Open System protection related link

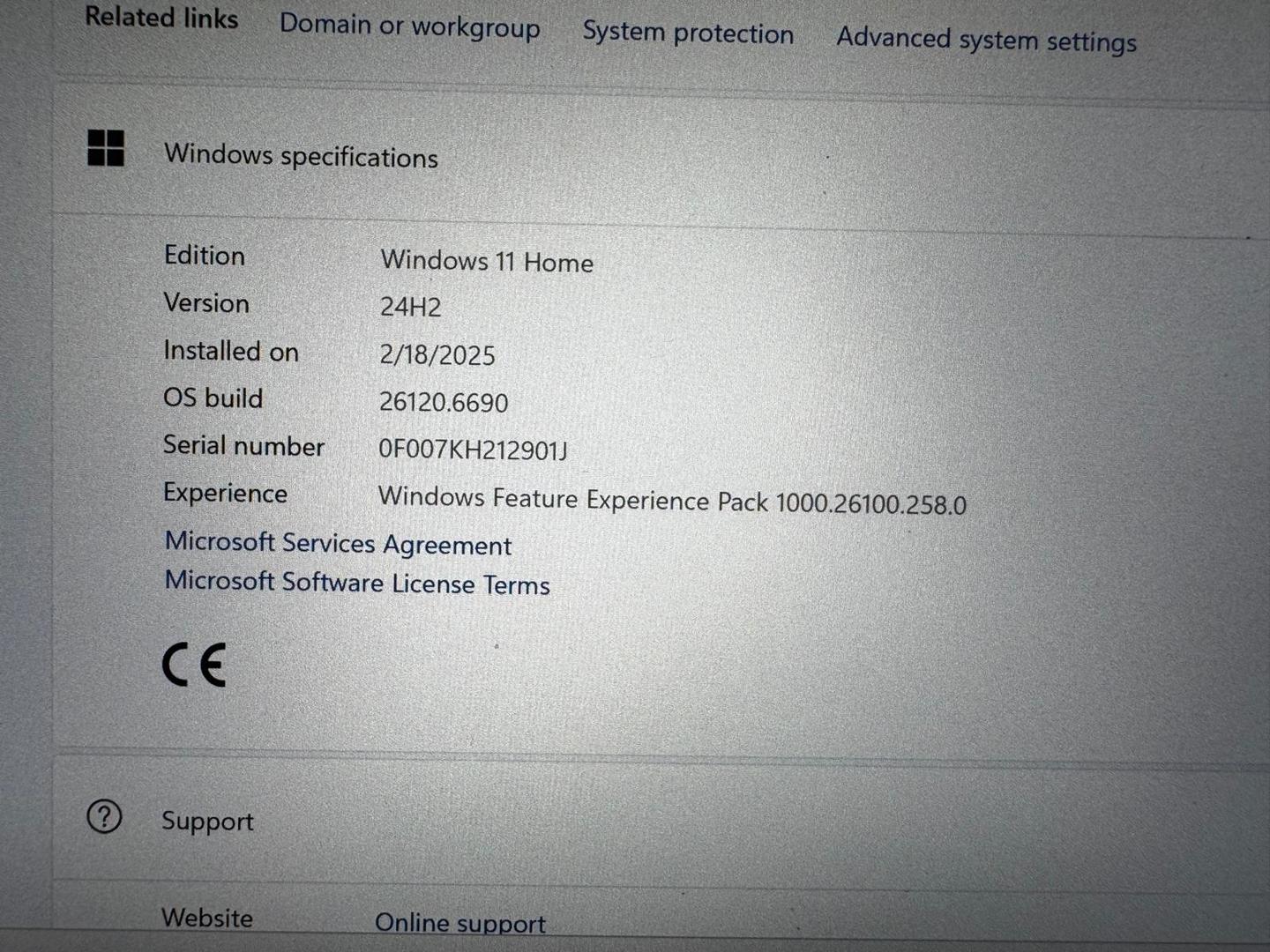(x=688, y=33)
